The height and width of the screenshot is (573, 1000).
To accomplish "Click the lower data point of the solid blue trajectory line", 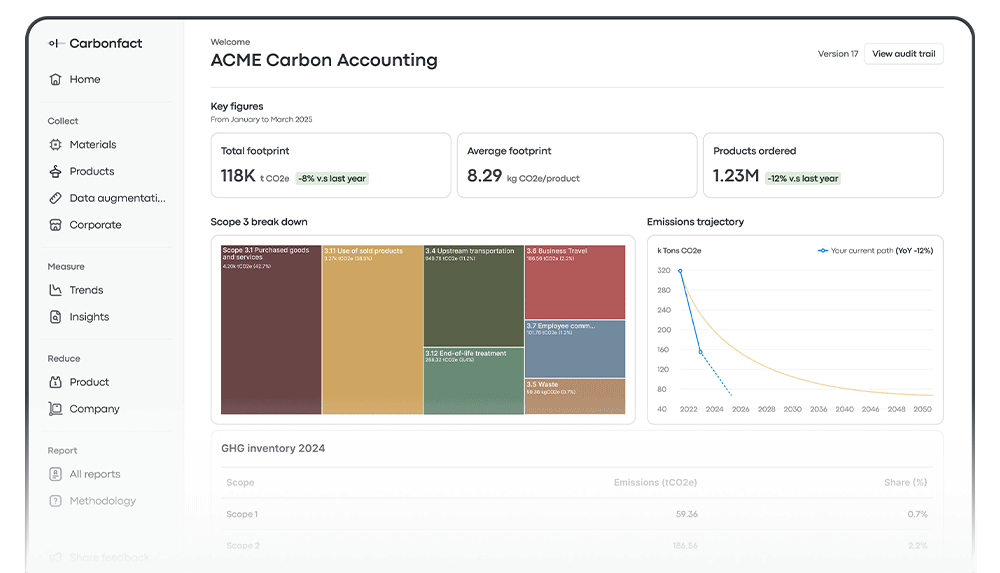I will pos(700,352).
